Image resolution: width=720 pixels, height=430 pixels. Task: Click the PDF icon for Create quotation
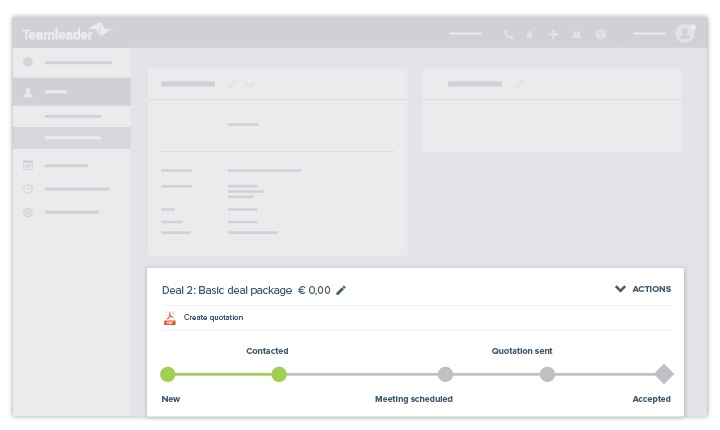click(170, 318)
